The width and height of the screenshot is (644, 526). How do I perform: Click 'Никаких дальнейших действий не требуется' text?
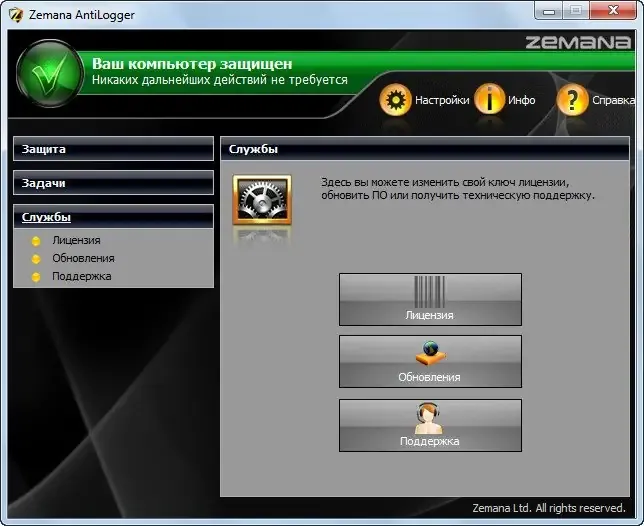pos(220,80)
